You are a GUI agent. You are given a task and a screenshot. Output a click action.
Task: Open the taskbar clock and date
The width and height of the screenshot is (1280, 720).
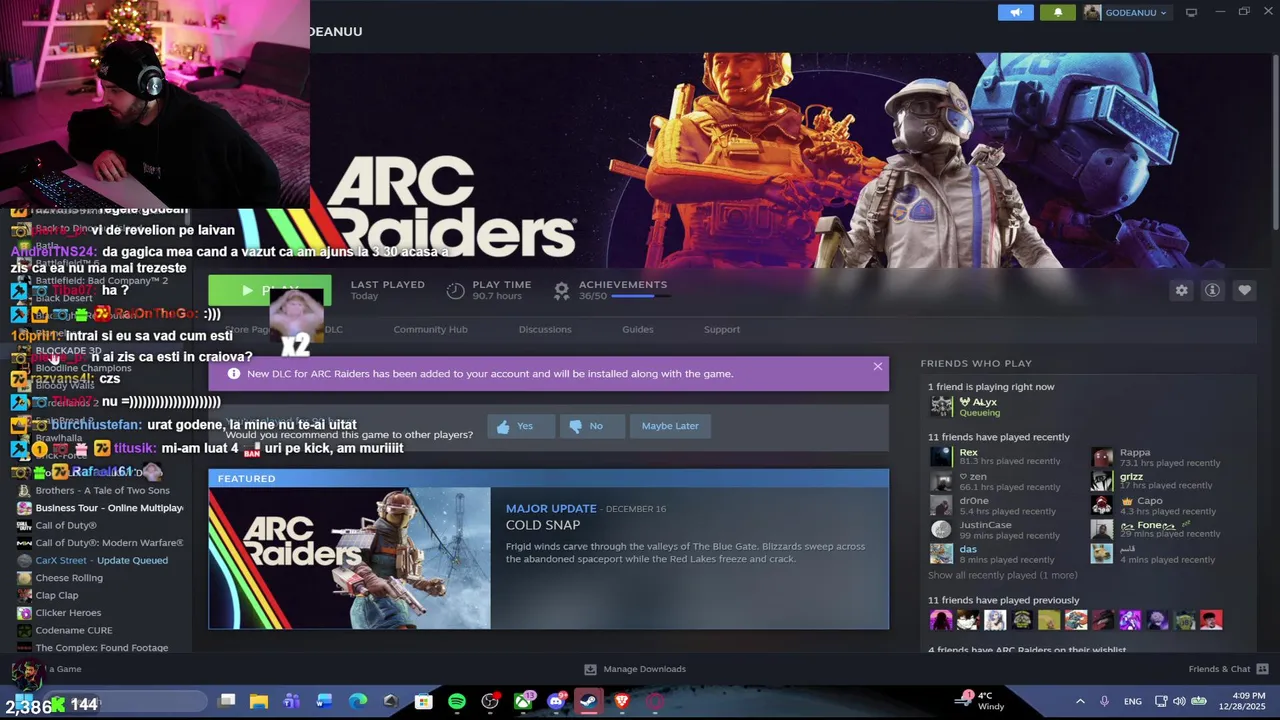click(1241, 701)
